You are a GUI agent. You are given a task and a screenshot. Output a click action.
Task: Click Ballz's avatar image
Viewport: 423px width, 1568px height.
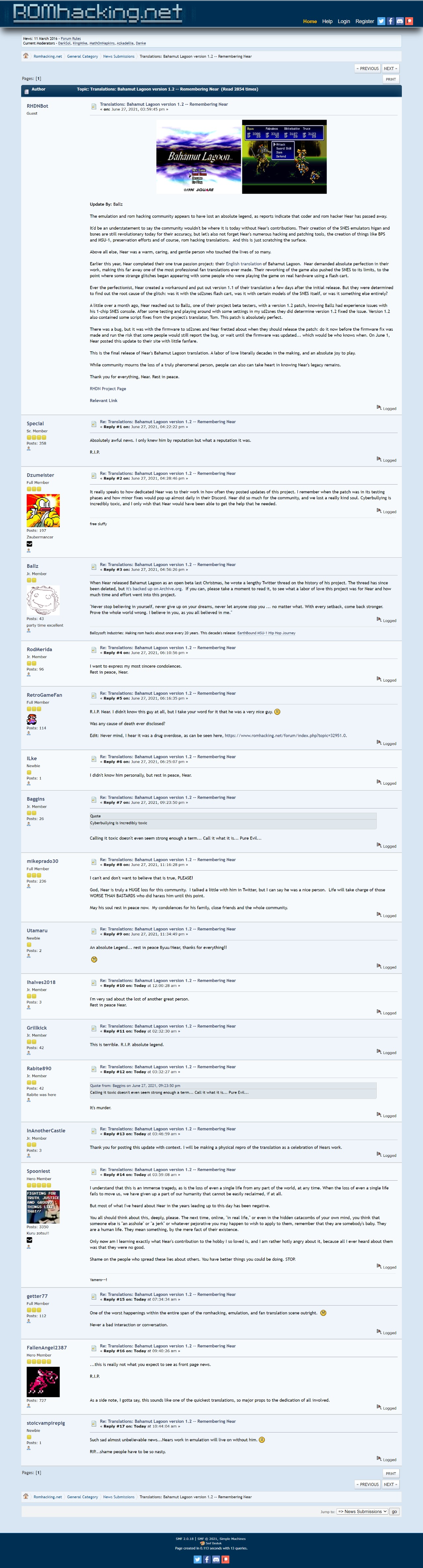[x=43, y=600]
